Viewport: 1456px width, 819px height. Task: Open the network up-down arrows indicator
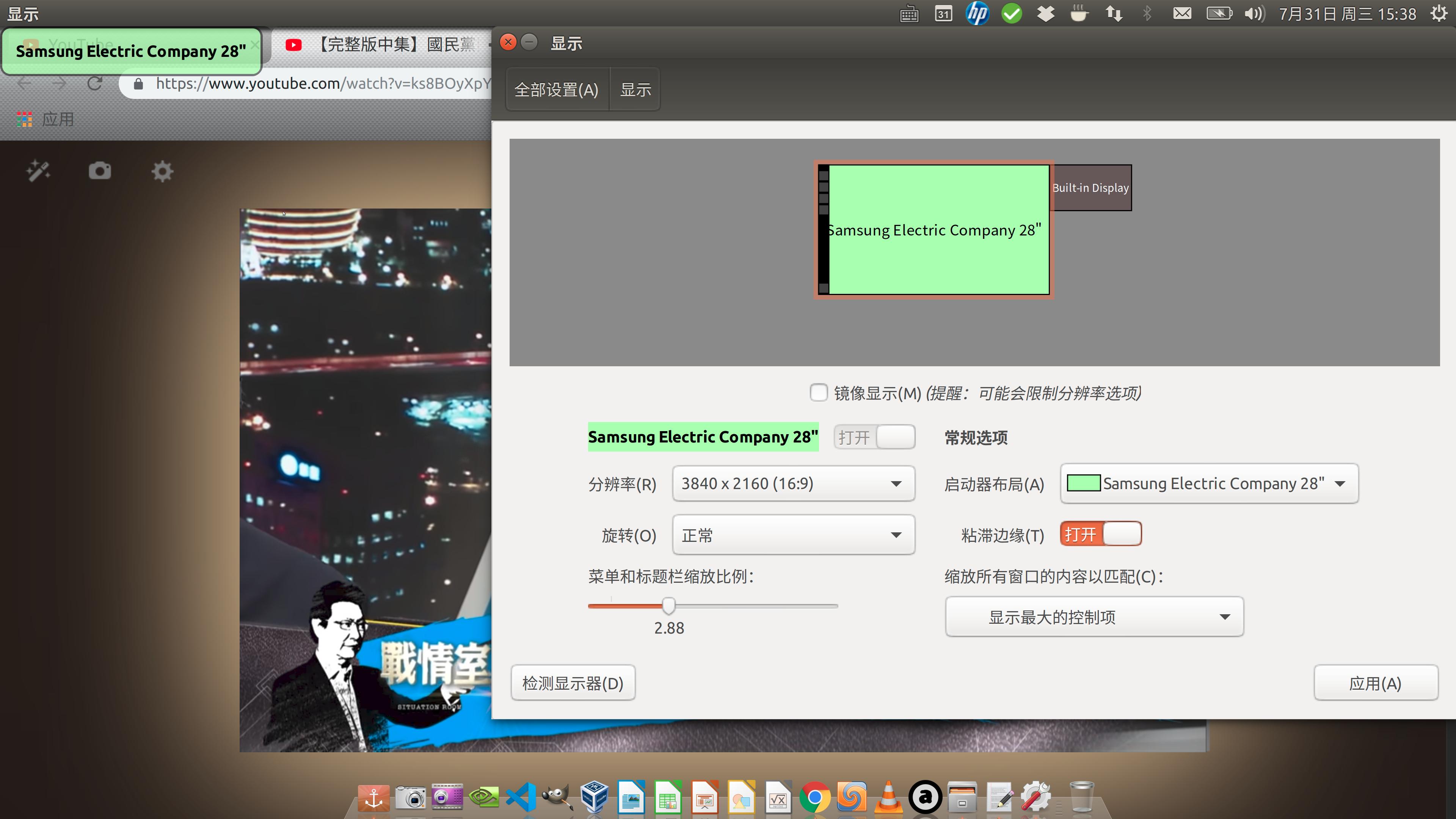1114,14
